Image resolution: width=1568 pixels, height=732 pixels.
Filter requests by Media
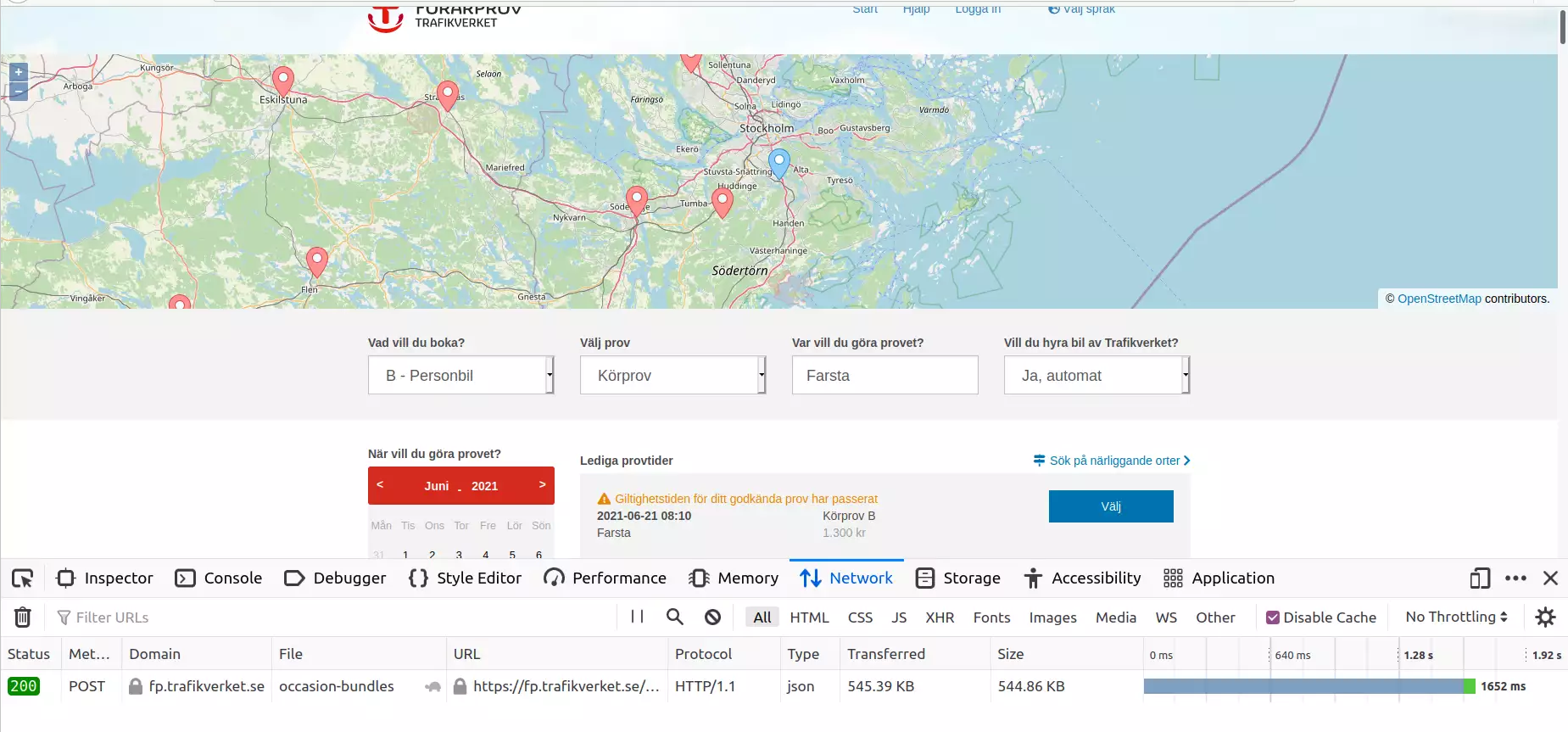click(1116, 617)
